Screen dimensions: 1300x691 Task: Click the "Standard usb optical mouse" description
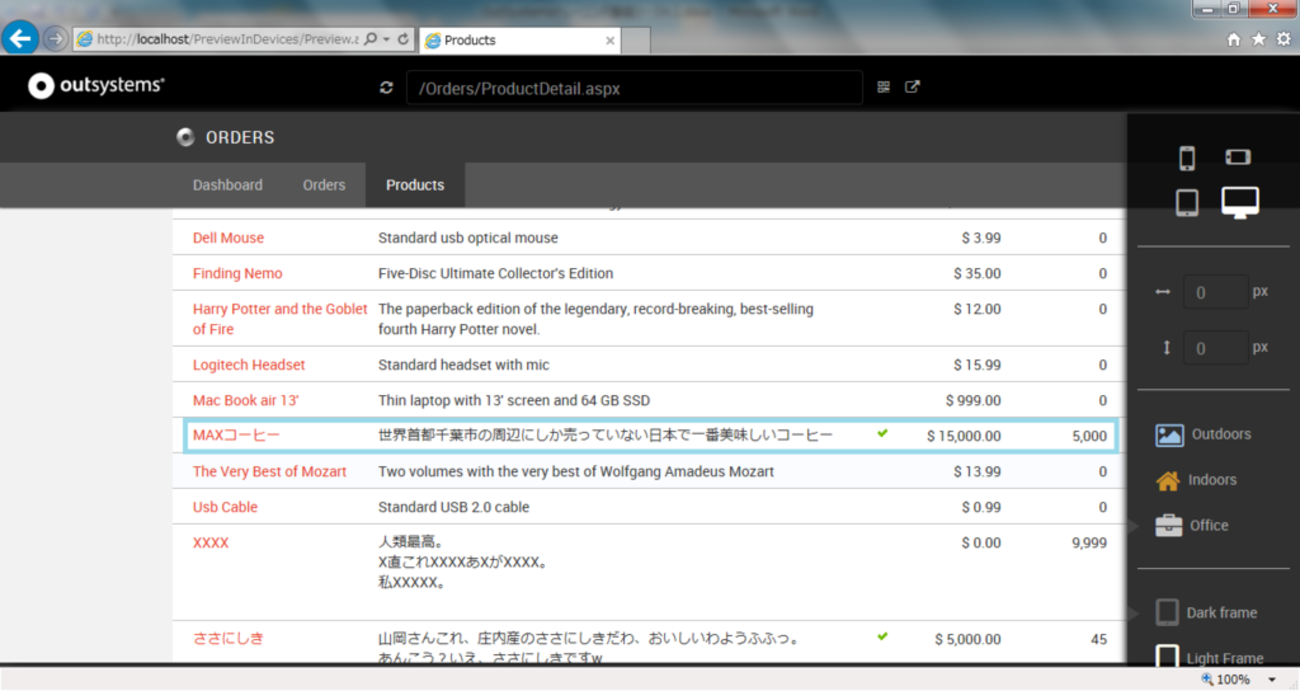[468, 238]
